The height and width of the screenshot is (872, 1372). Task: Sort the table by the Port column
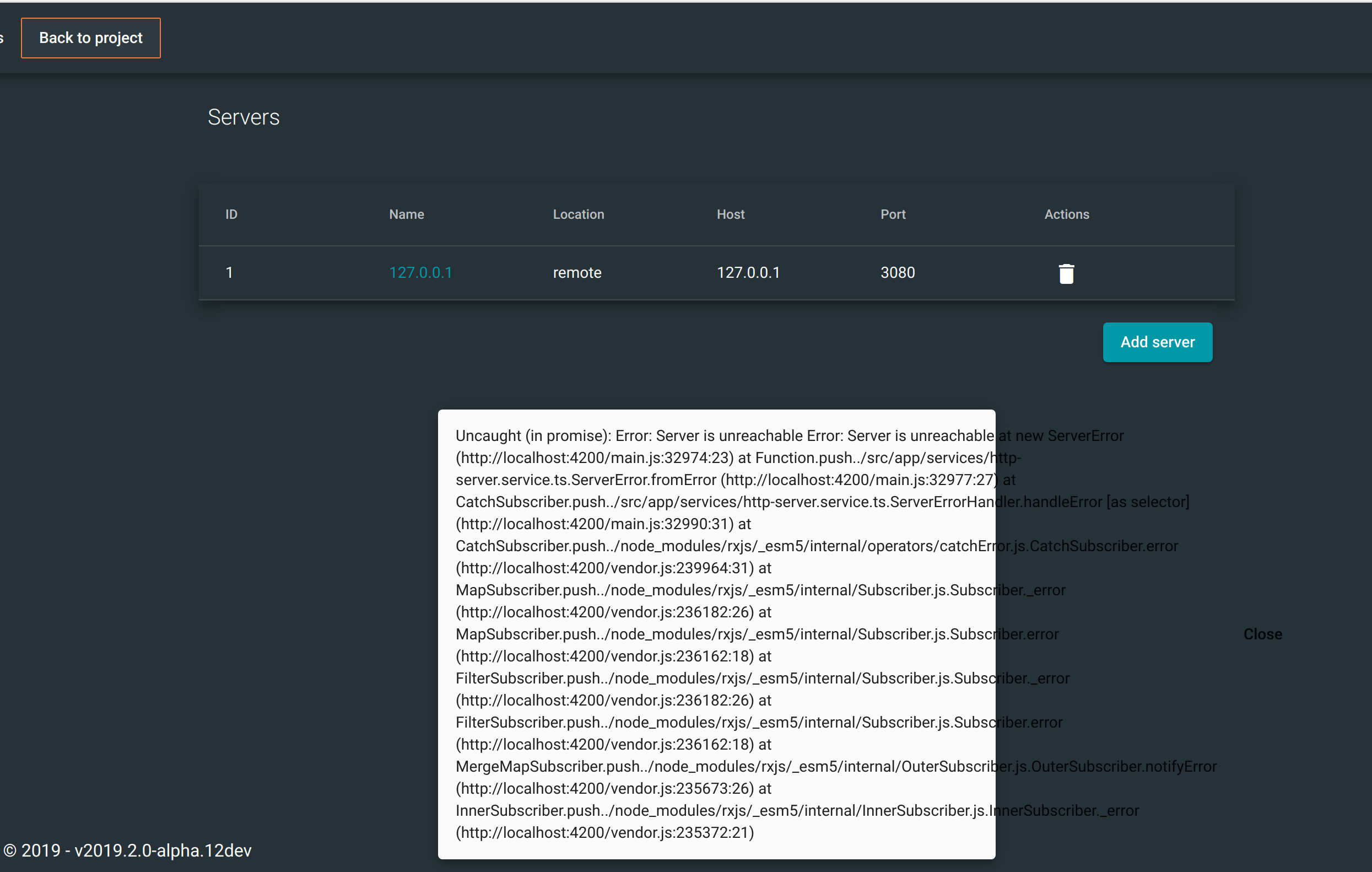[x=892, y=214]
